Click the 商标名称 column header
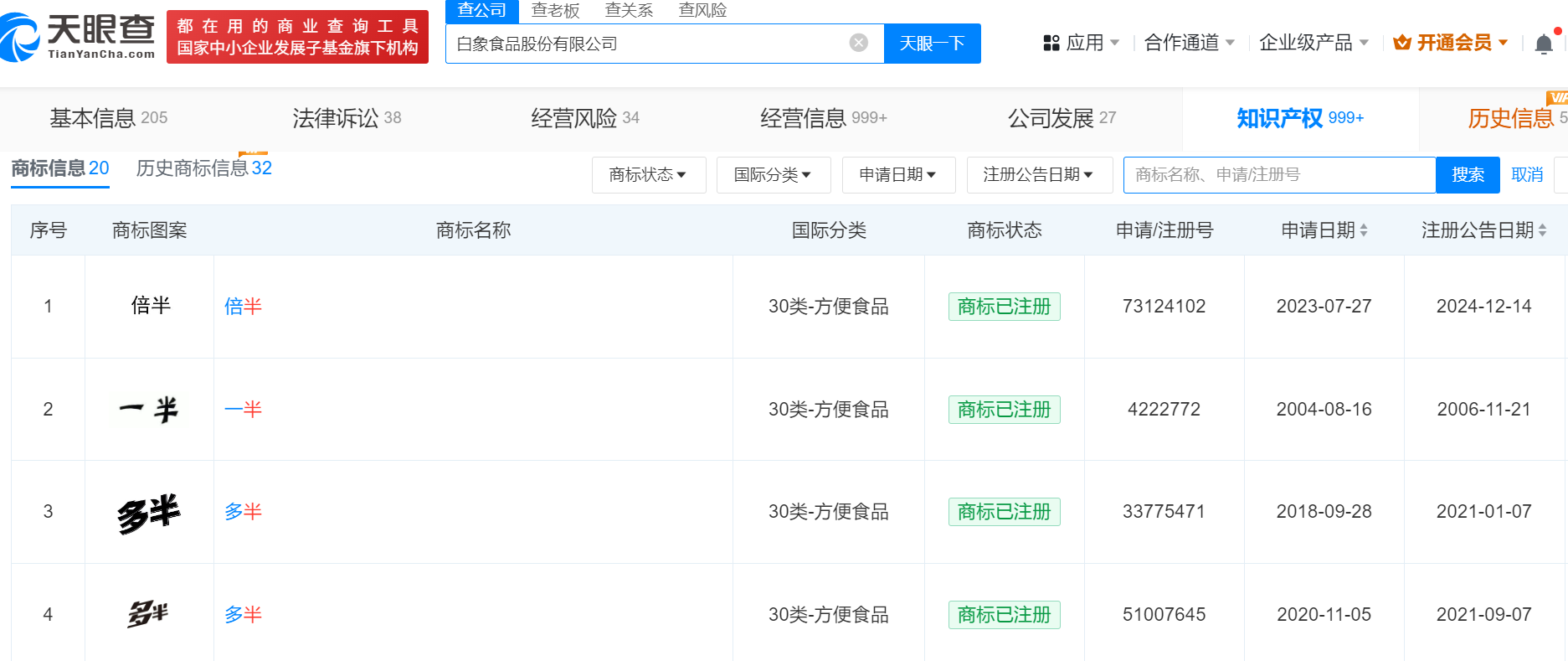This screenshot has width=1568, height=661. click(x=473, y=230)
